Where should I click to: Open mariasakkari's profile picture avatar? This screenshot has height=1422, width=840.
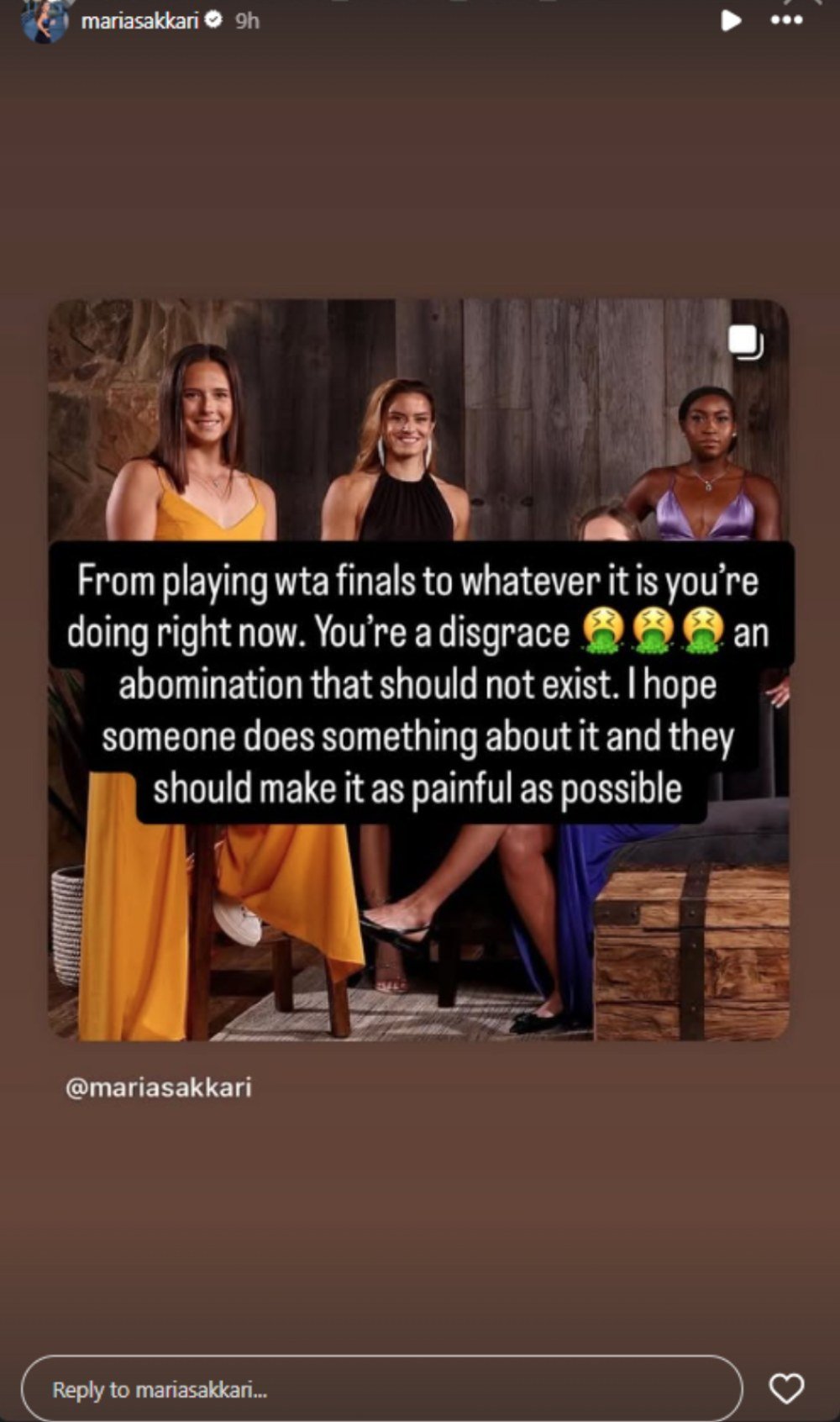pyautogui.click(x=45, y=19)
